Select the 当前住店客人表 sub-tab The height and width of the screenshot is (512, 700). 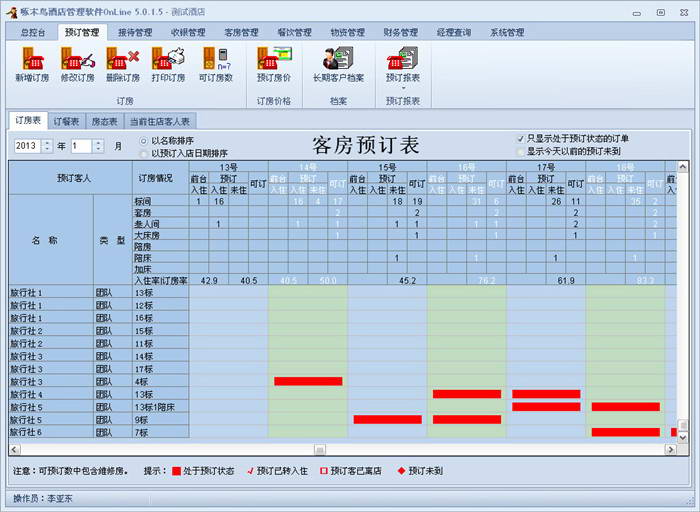pyautogui.click(x=160, y=121)
